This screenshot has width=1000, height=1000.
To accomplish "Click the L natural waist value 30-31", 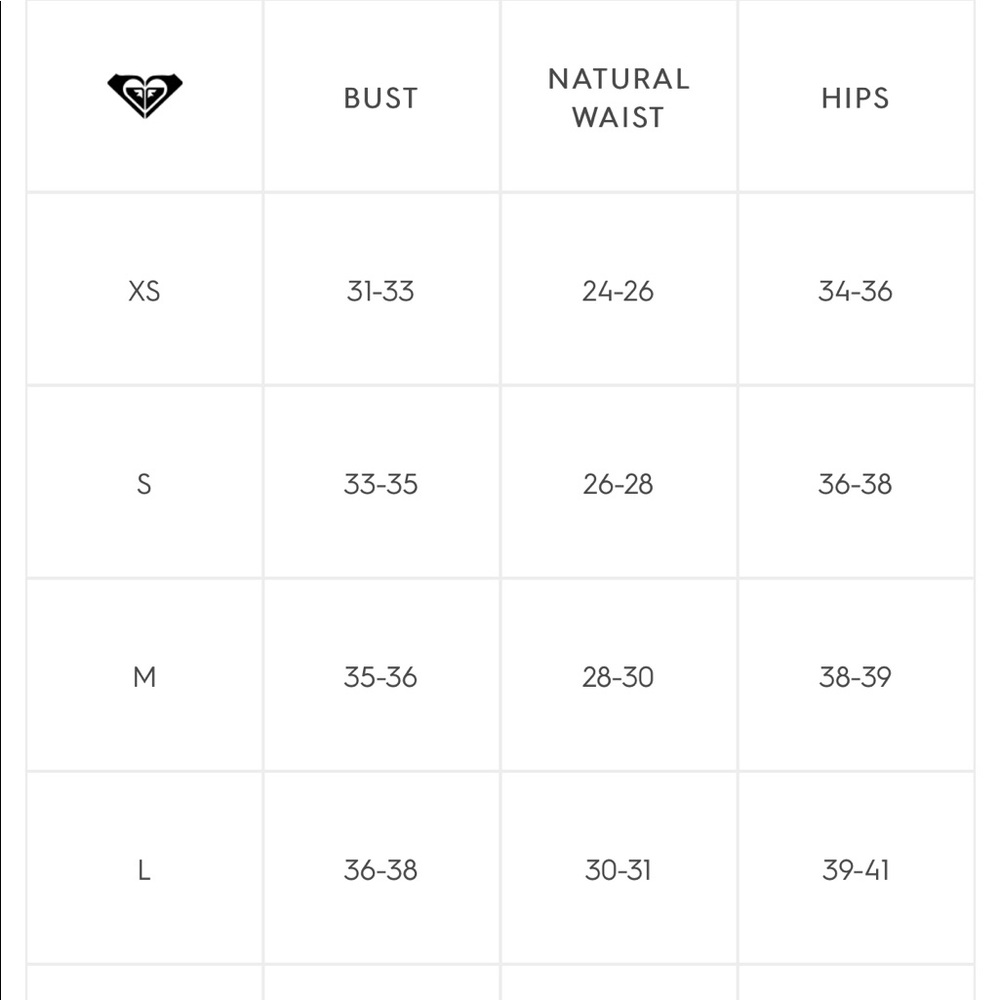I will [x=618, y=870].
